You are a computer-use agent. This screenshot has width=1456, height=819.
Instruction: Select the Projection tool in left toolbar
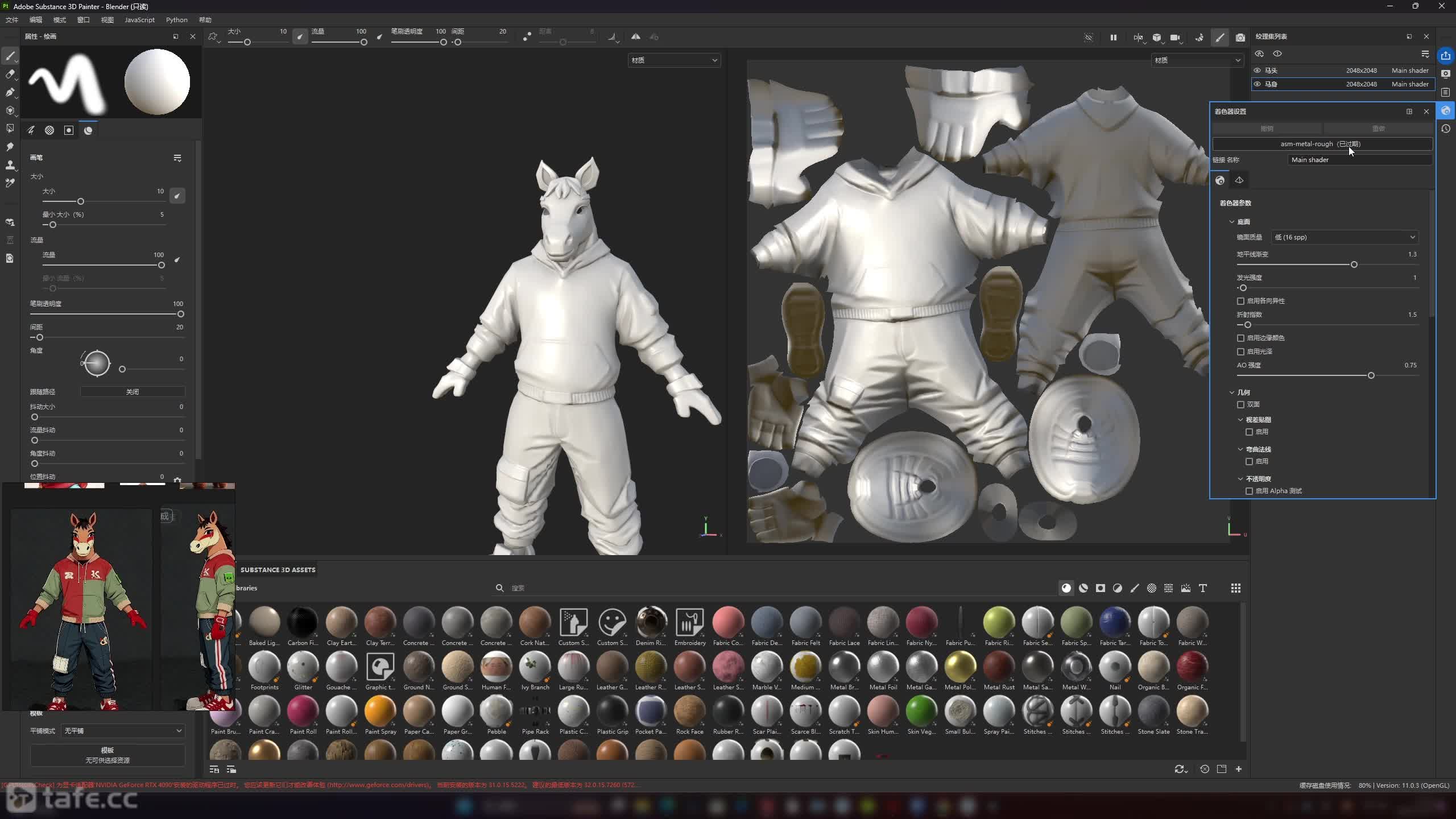10,92
